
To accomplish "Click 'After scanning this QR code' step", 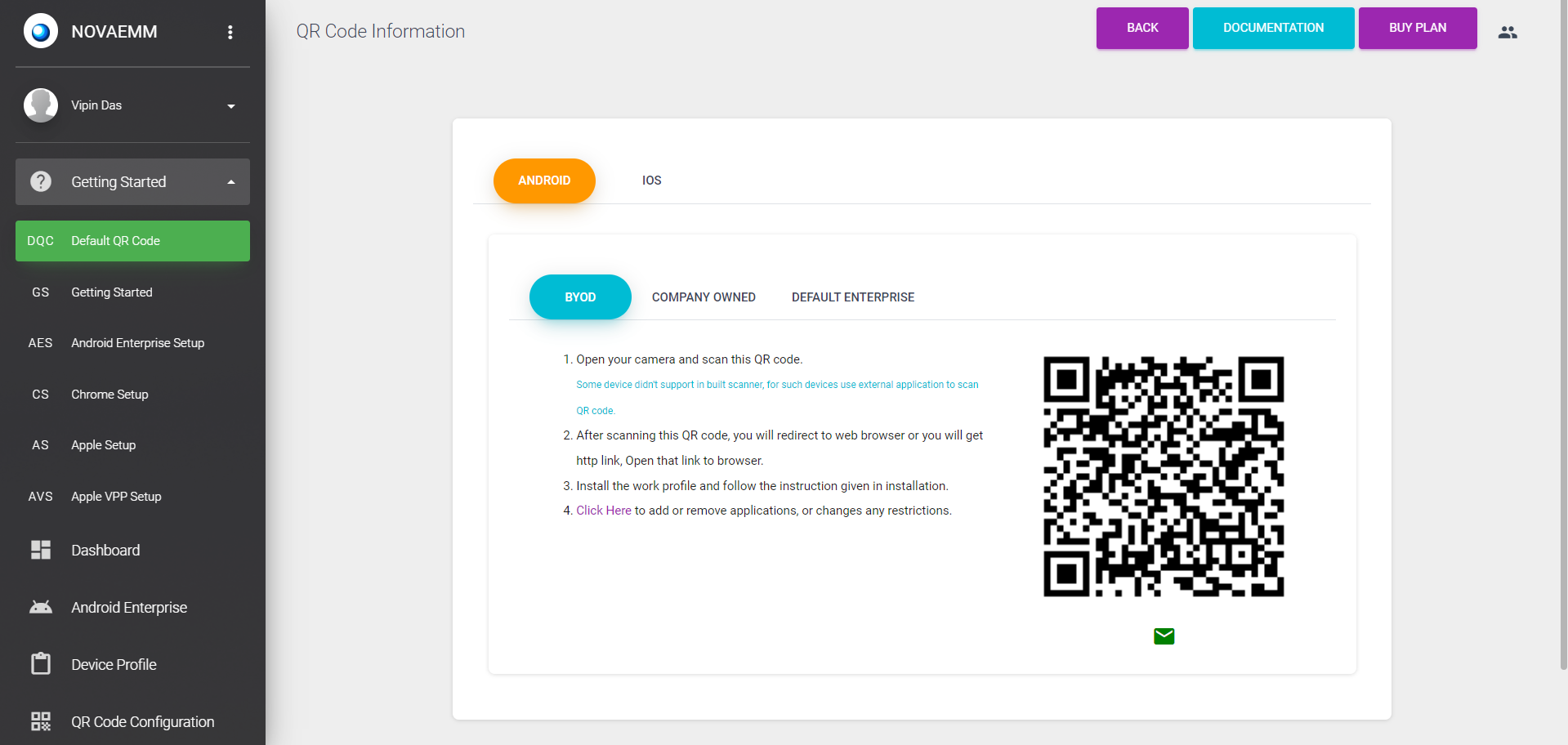I will point(780,448).
